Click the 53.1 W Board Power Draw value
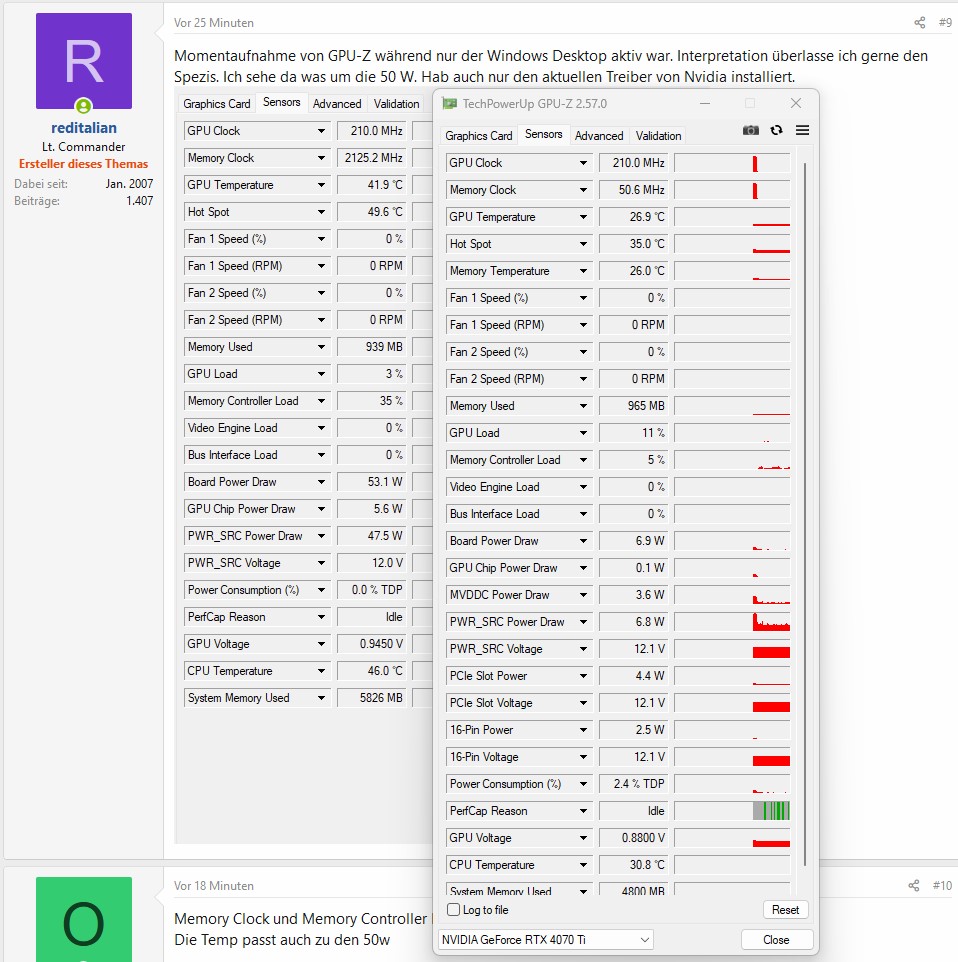Viewport: 958px width, 962px height. coord(371,482)
